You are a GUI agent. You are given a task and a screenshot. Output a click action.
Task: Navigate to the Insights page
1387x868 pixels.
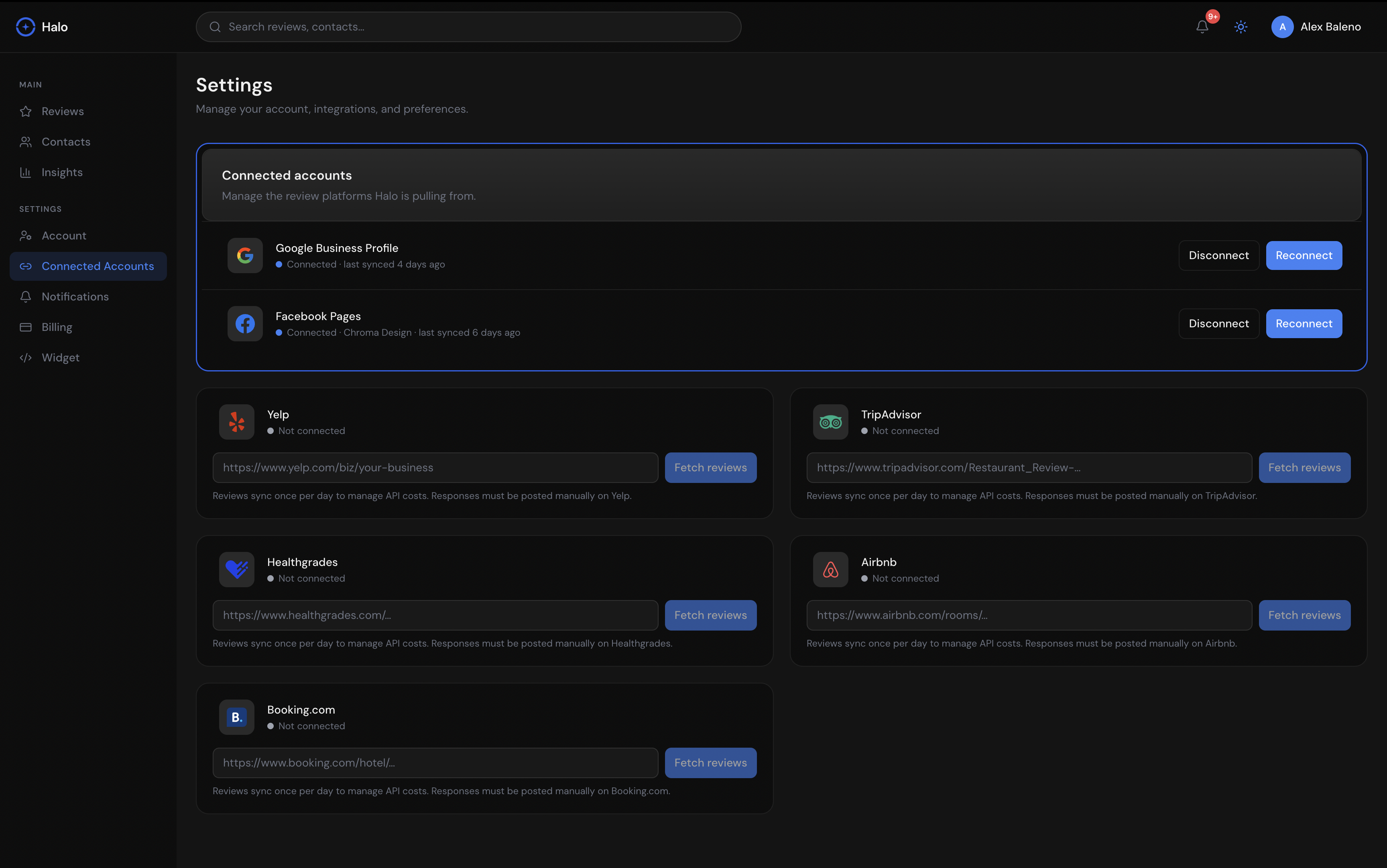coord(62,172)
